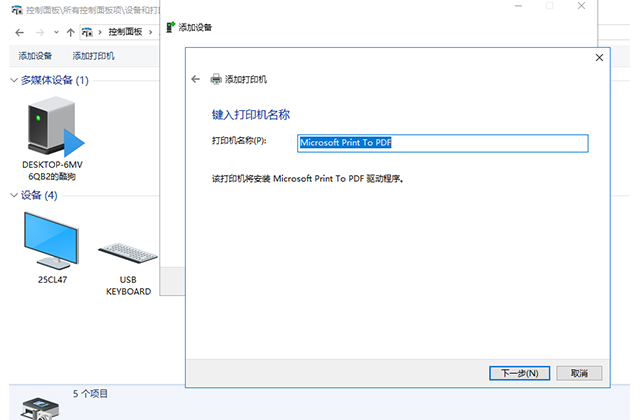Open recent locations dropdown arrow
The image size is (640, 420).
tap(56, 32)
